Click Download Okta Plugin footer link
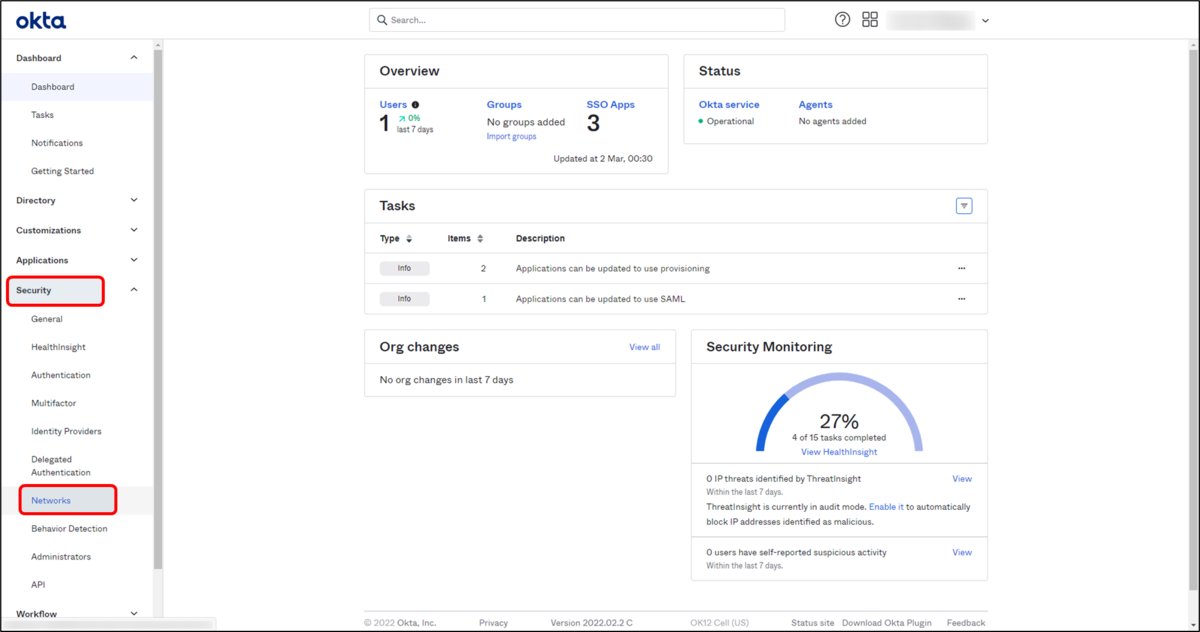The height and width of the screenshot is (632, 1200). [x=889, y=623]
